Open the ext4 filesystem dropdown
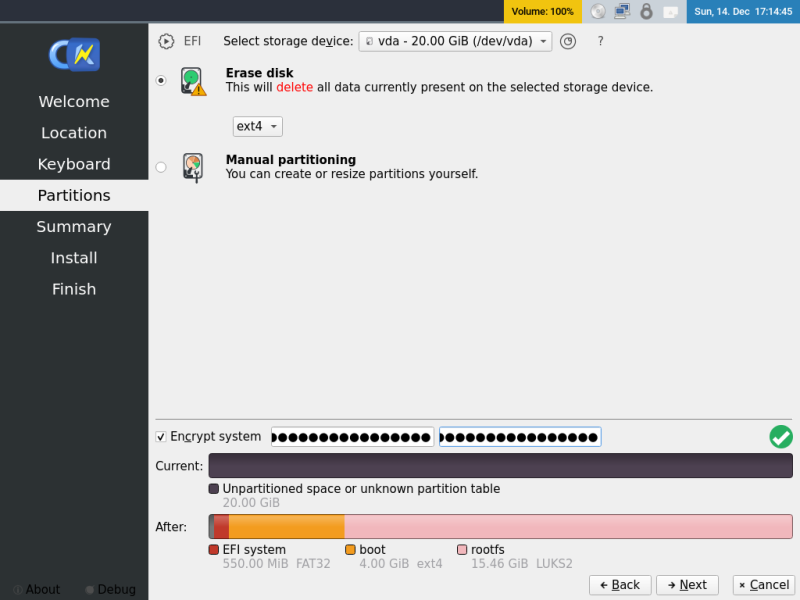The image size is (800, 600). click(x=258, y=126)
